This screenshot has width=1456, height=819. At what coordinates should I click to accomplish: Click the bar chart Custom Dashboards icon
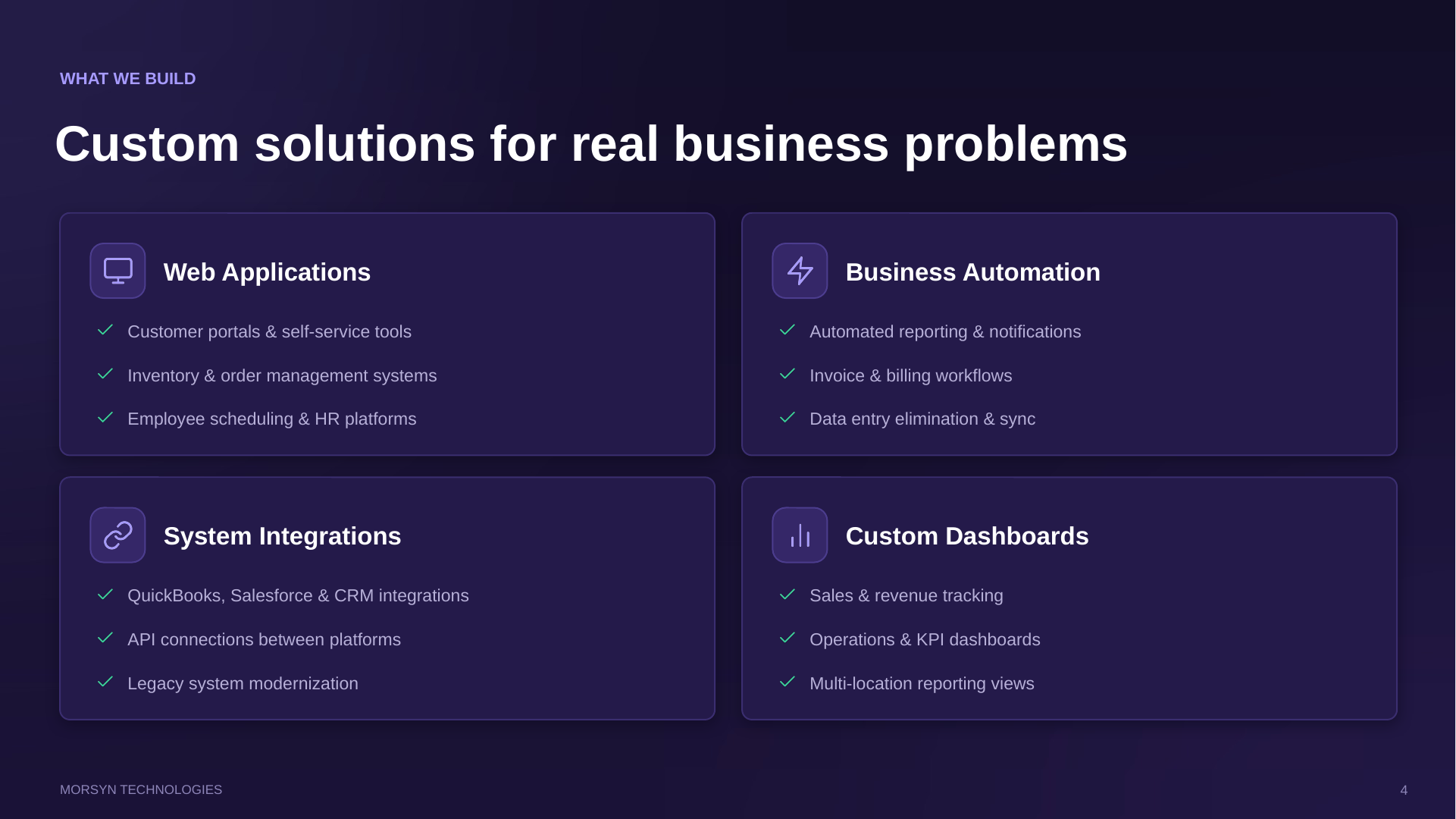800,535
